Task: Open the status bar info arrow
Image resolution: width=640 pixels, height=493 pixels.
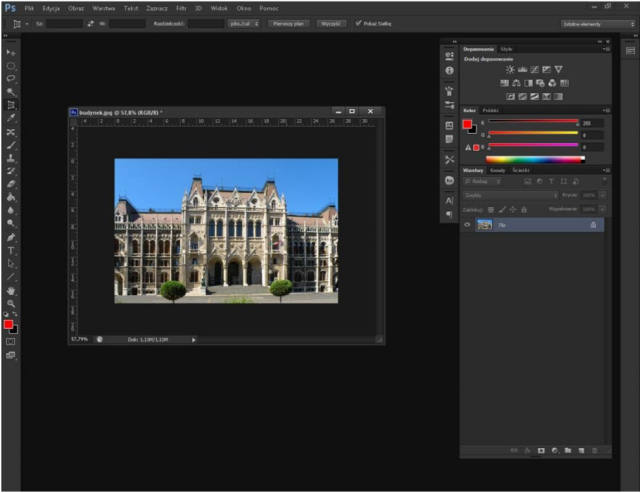Action: tap(193, 340)
